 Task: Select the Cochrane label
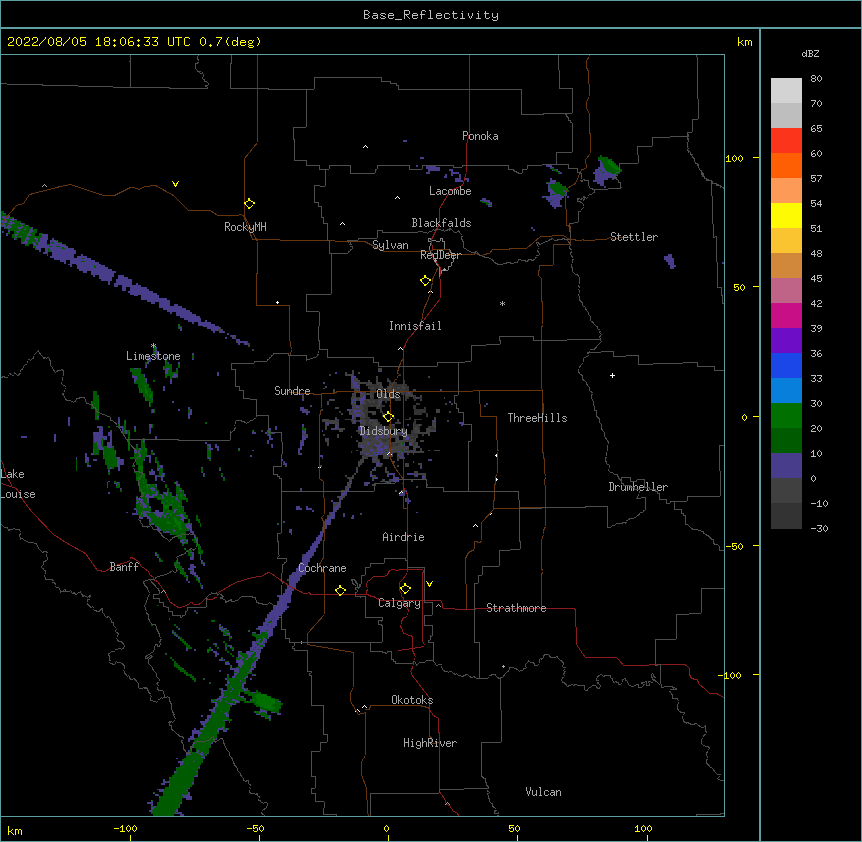[x=322, y=568]
